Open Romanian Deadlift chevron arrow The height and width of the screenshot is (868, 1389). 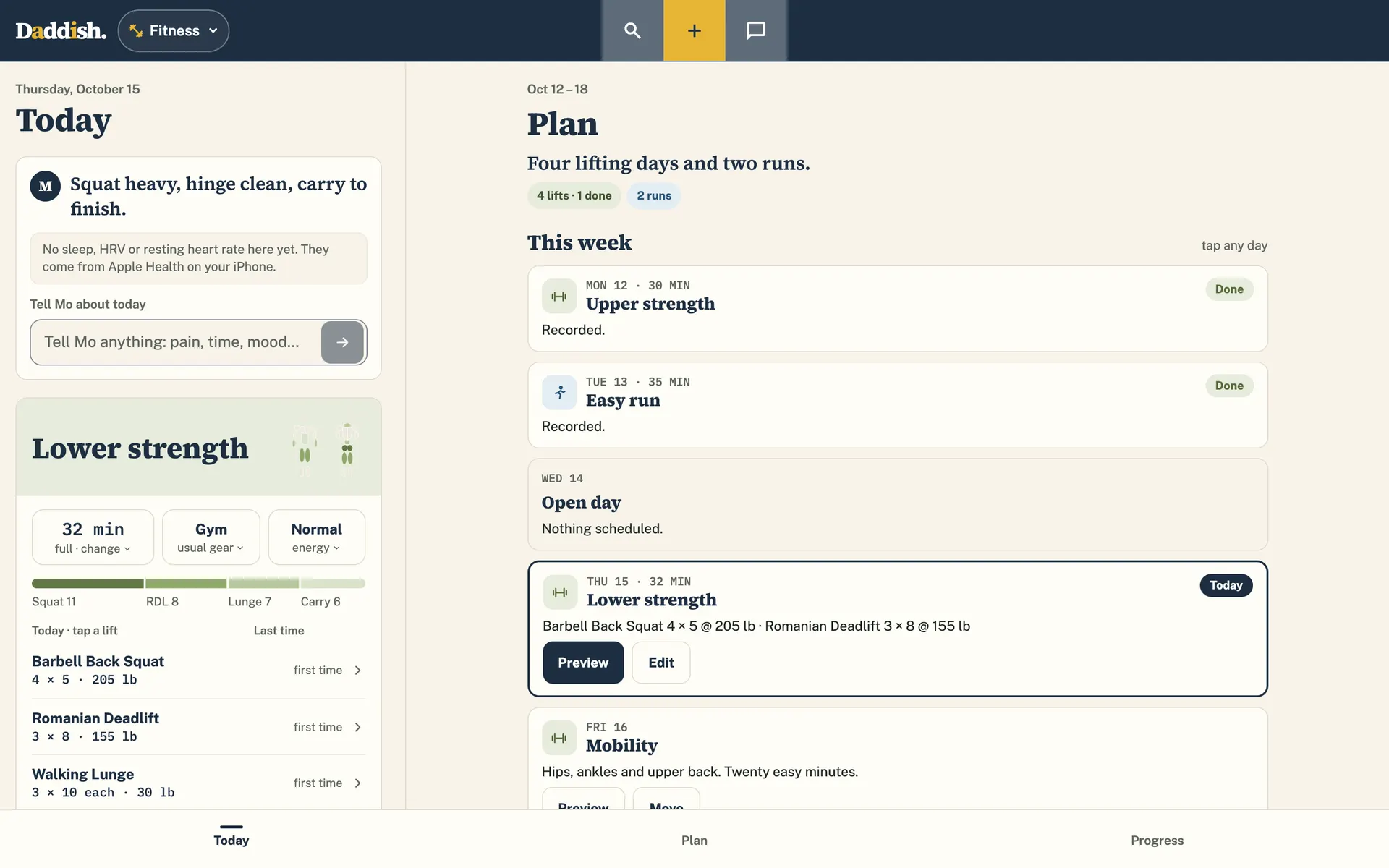click(x=358, y=727)
